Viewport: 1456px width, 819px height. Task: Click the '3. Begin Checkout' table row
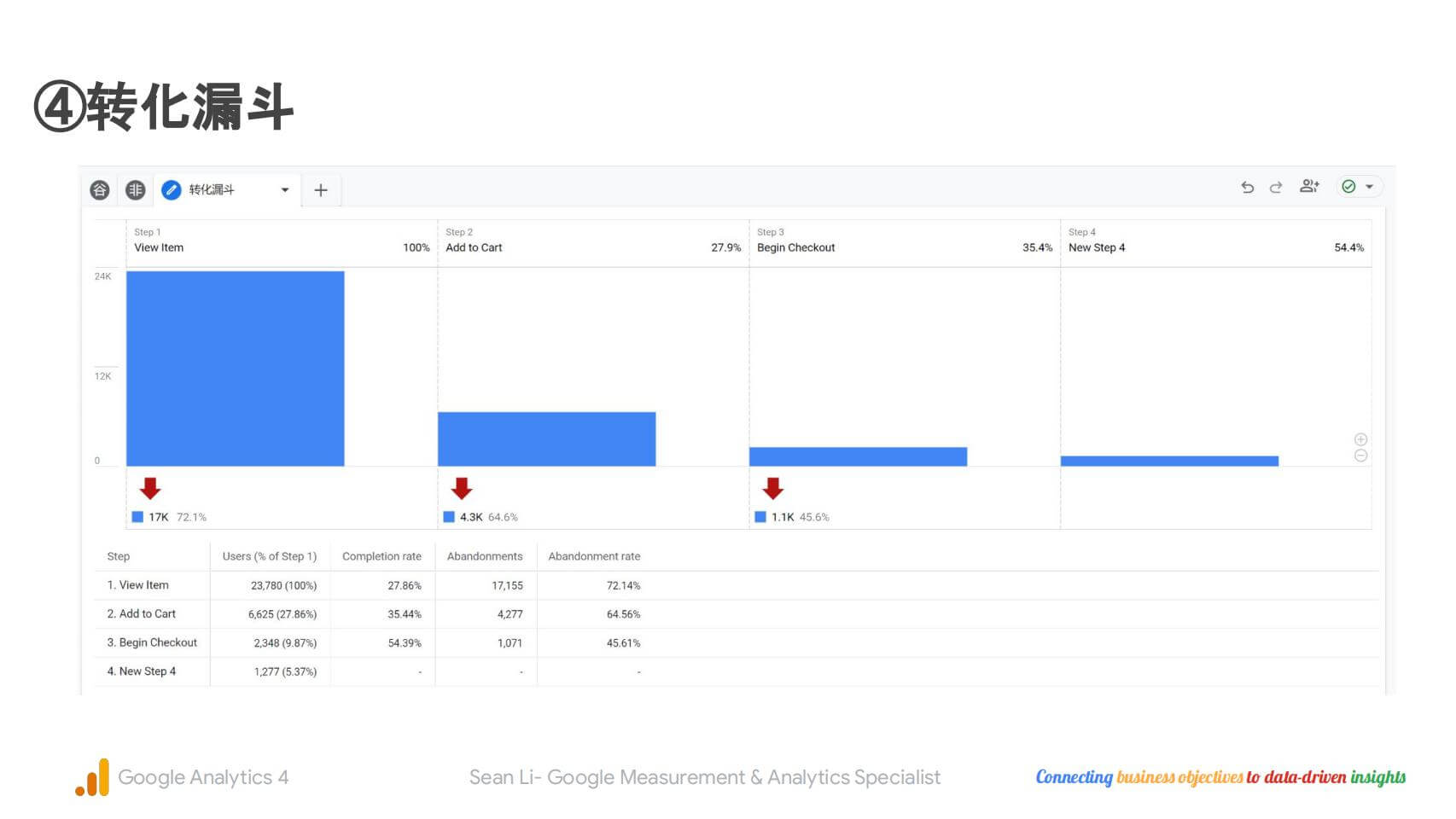(152, 642)
